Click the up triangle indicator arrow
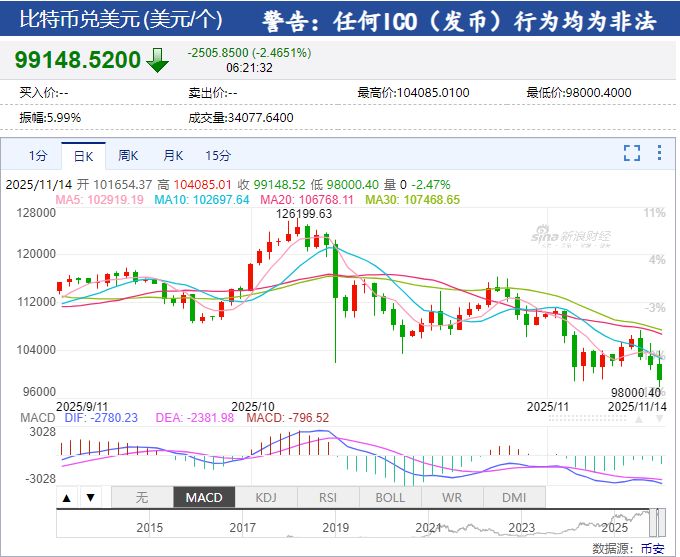The height and width of the screenshot is (557, 680). click(x=67, y=497)
